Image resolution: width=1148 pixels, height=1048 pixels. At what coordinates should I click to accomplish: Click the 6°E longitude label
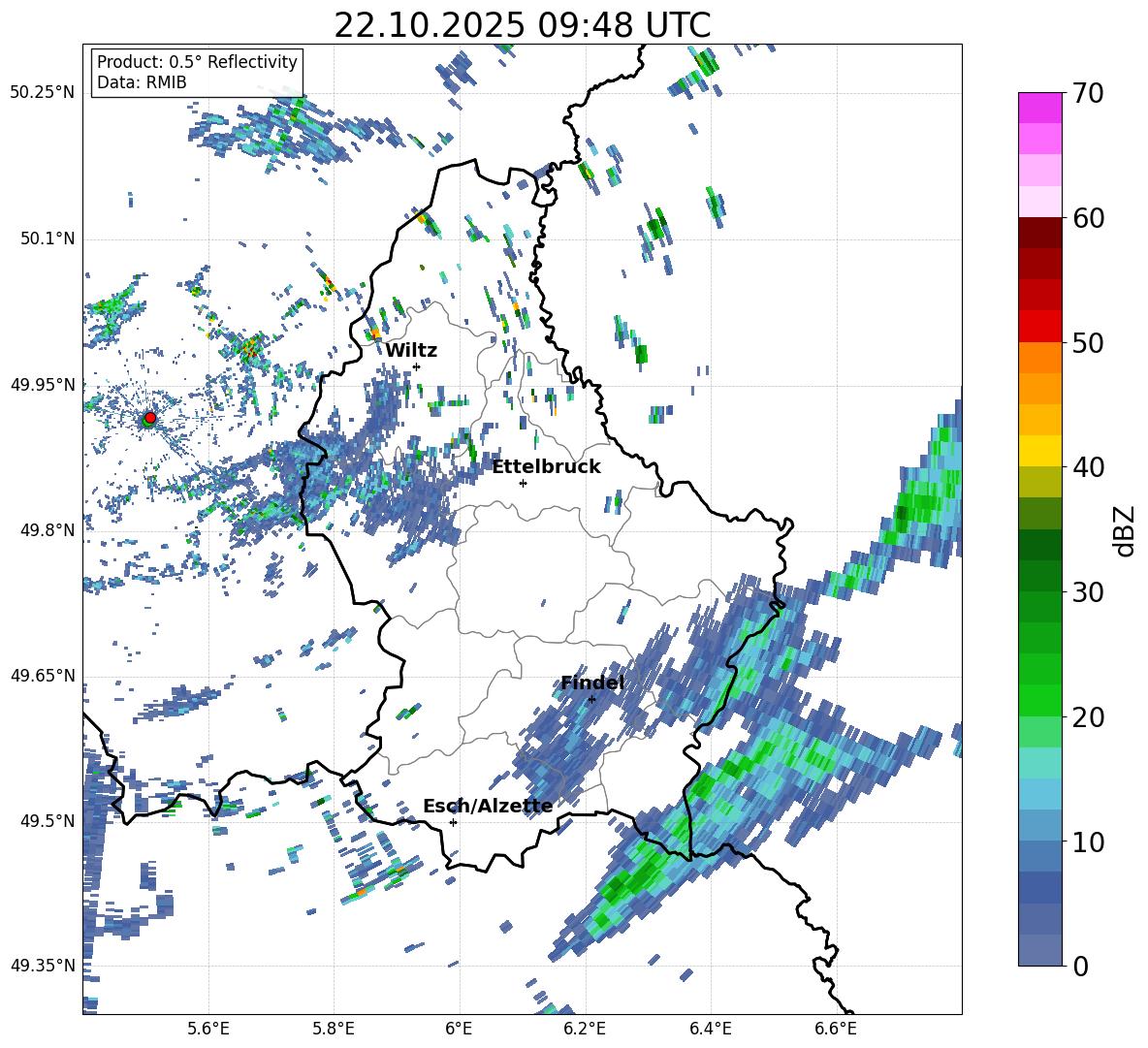[x=459, y=1029]
